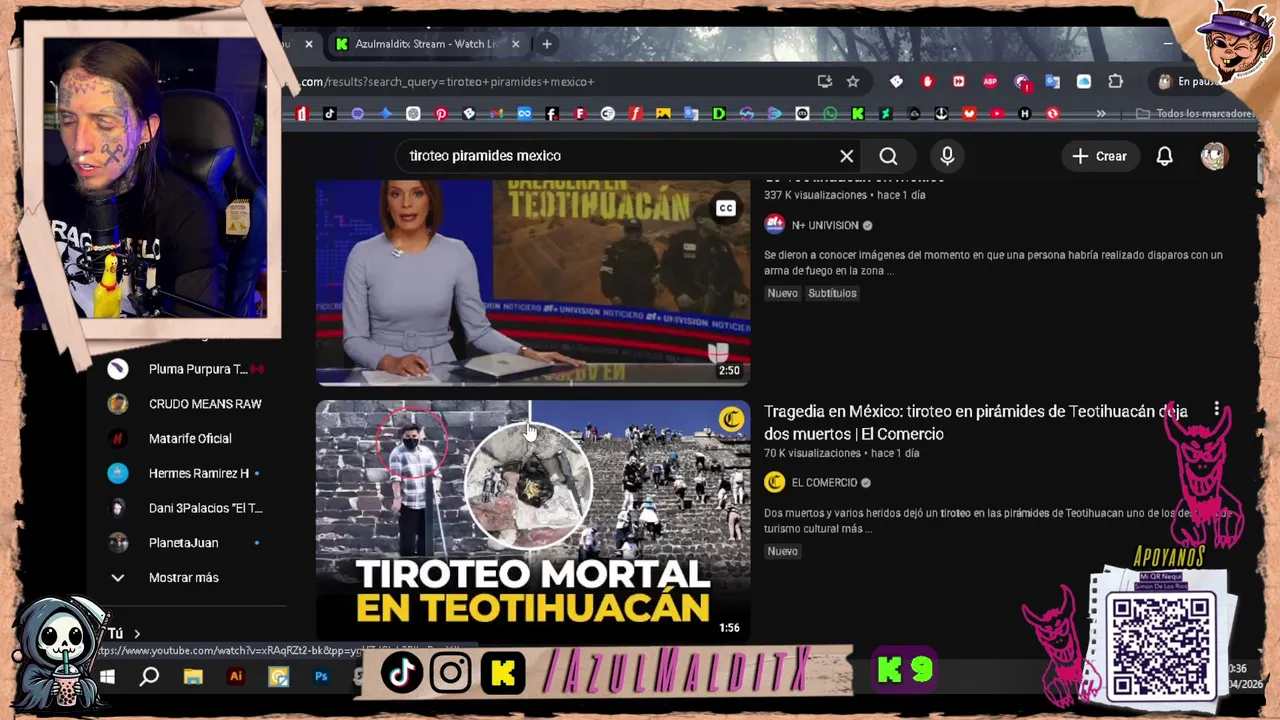The height and width of the screenshot is (720, 1280).
Task: Play Univision Teotihuacán news thumbnail
Action: 533,283
